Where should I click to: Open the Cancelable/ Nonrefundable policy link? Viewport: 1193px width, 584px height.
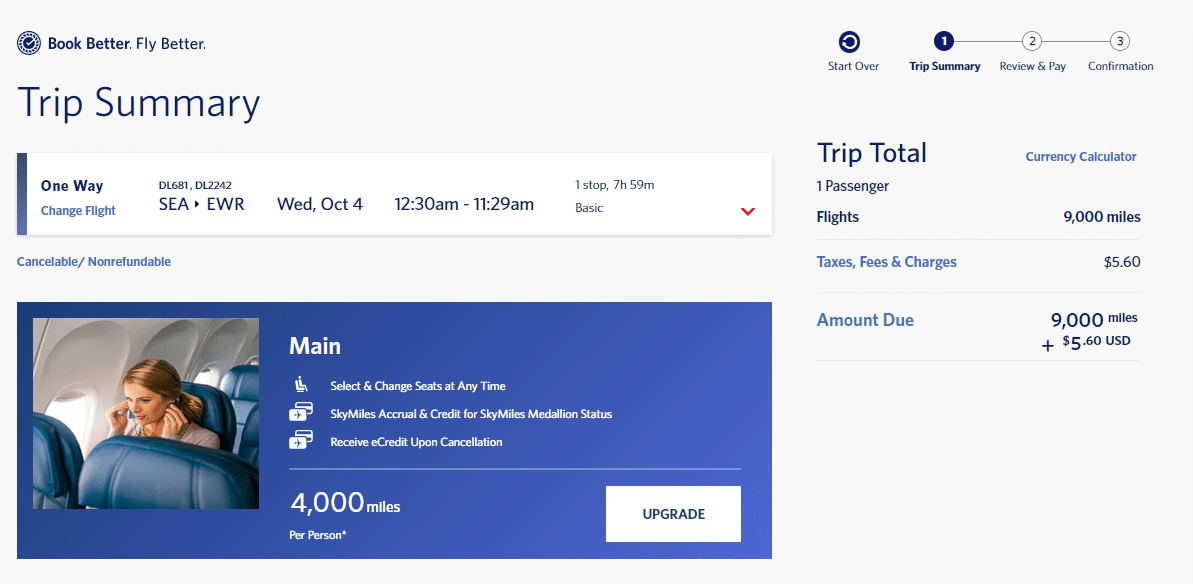[94, 262]
